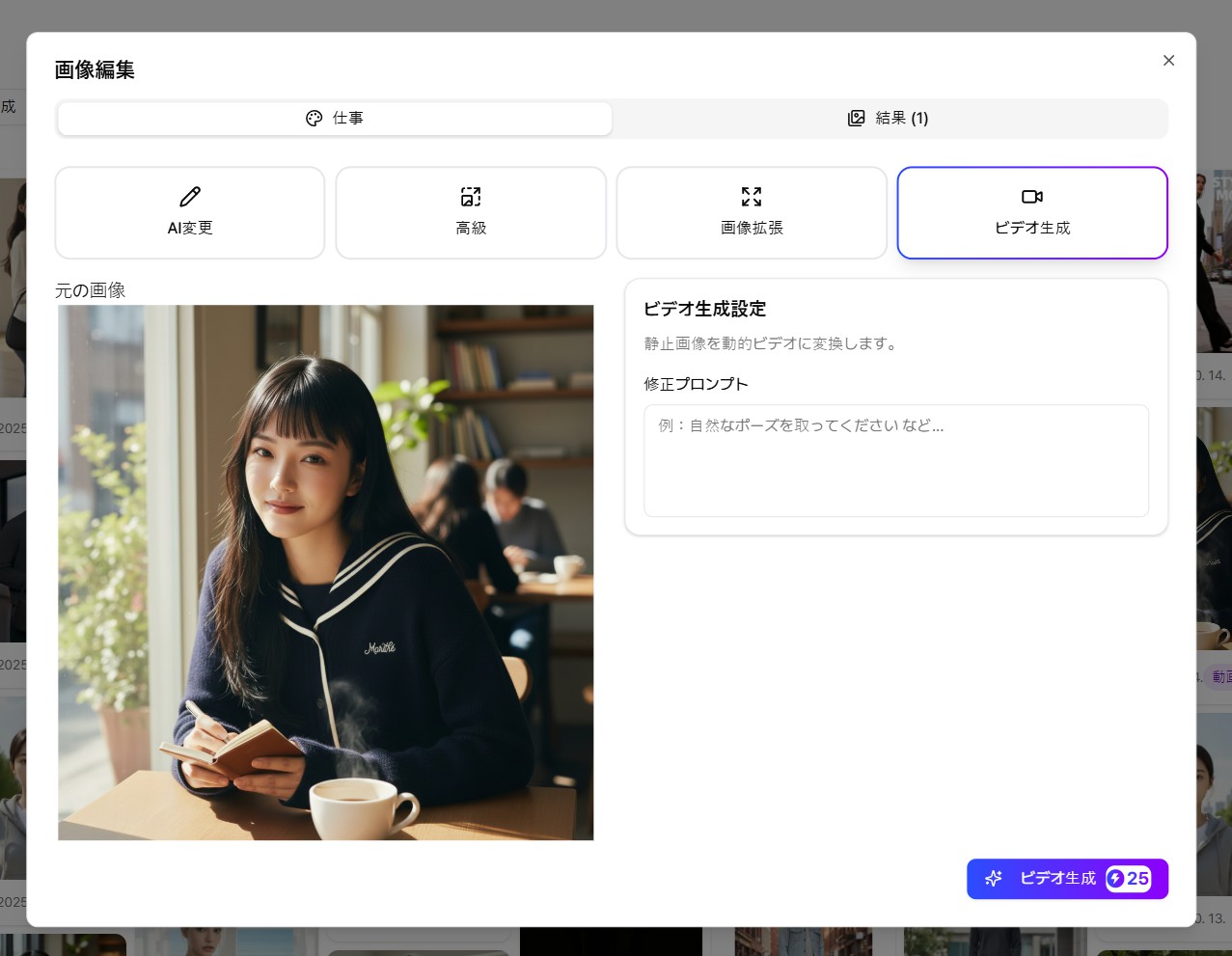
Task: Click the gallery icon beside 結果 (1)
Action: click(856, 119)
